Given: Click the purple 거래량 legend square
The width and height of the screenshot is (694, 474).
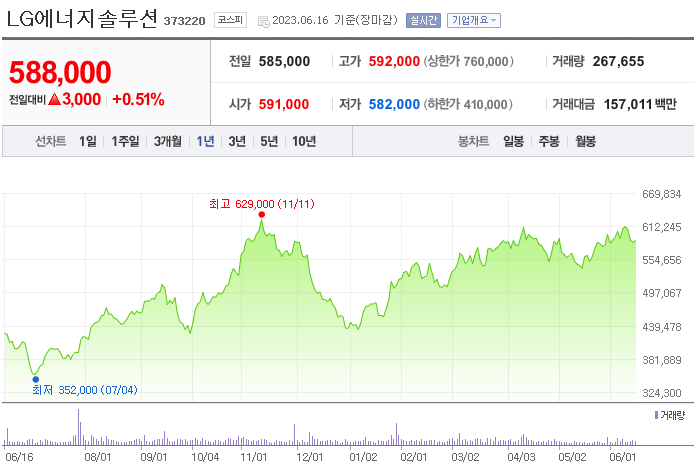Looking at the screenshot, I should click(656, 415).
